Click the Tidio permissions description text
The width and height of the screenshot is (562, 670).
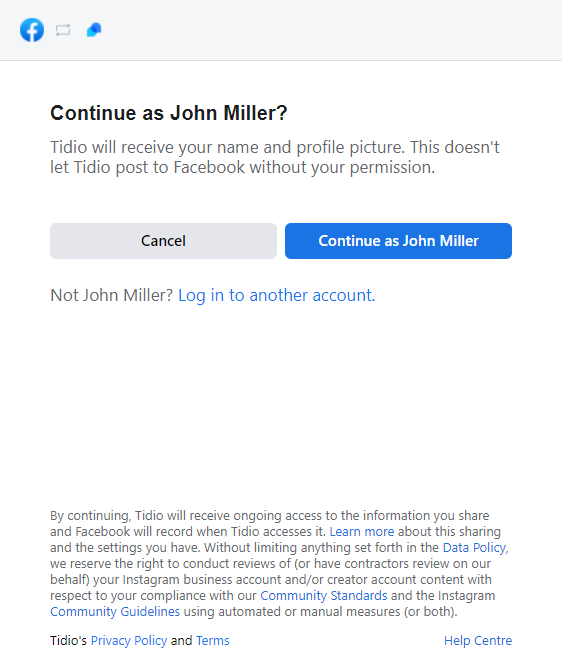275,157
